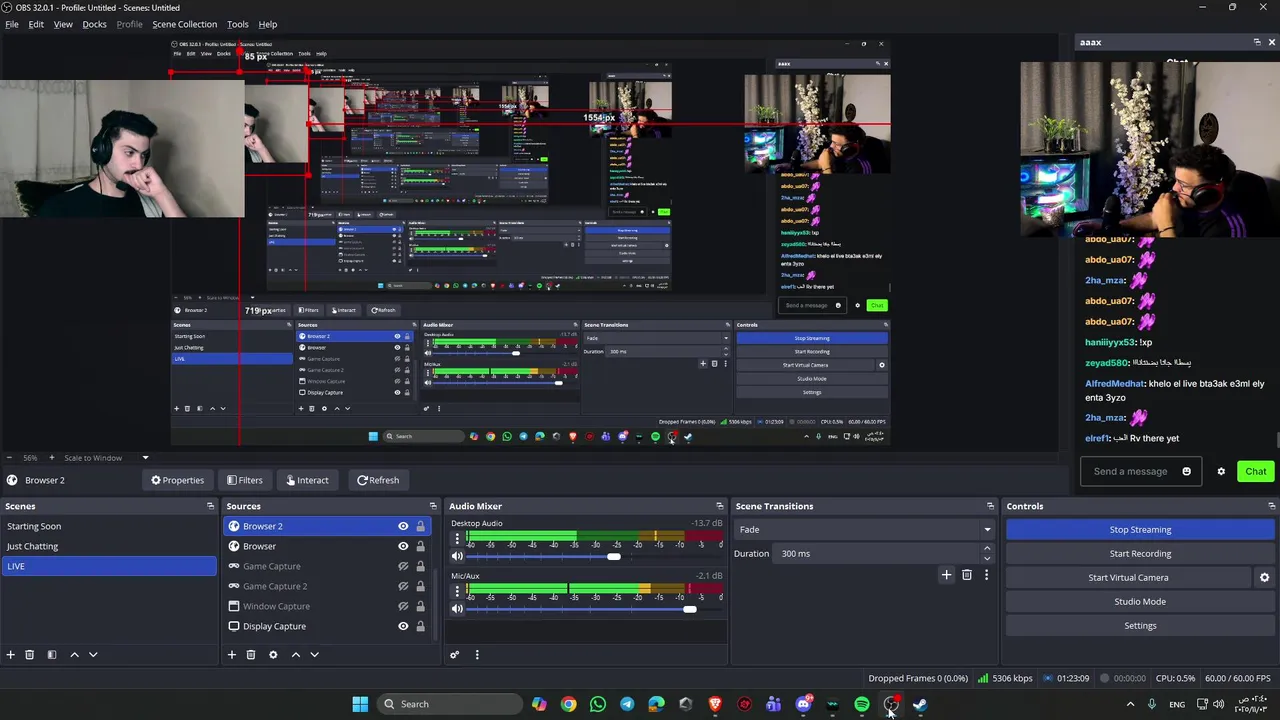This screenshot has height=720, width=1280.
Task: Click Start Recording
Action: [x=1140, y=553]
